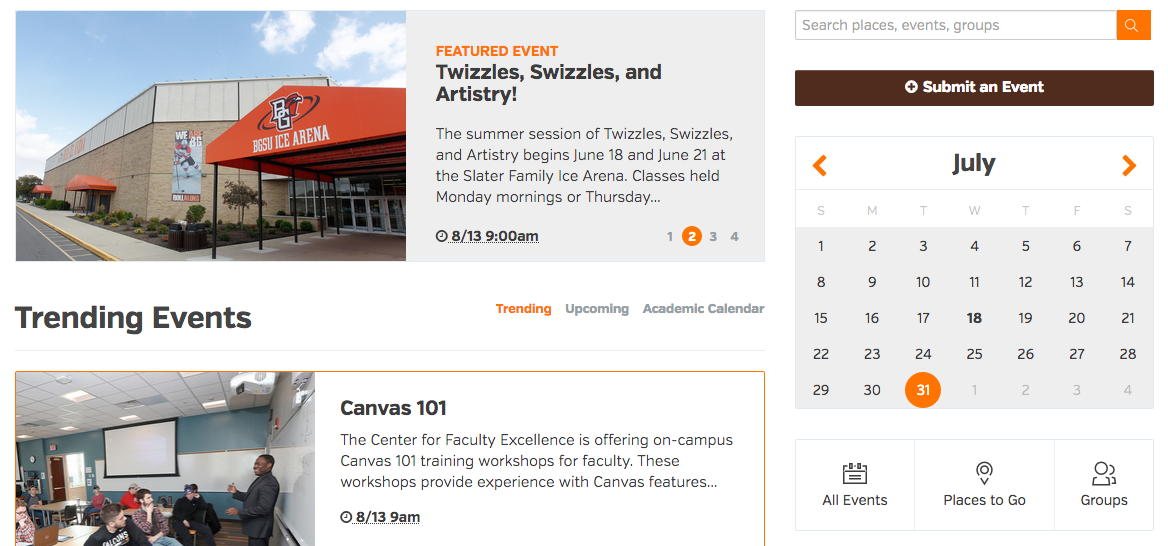Open the Academic Calendar tab
Screen dimensions: 1168x546
coord(703,309)
